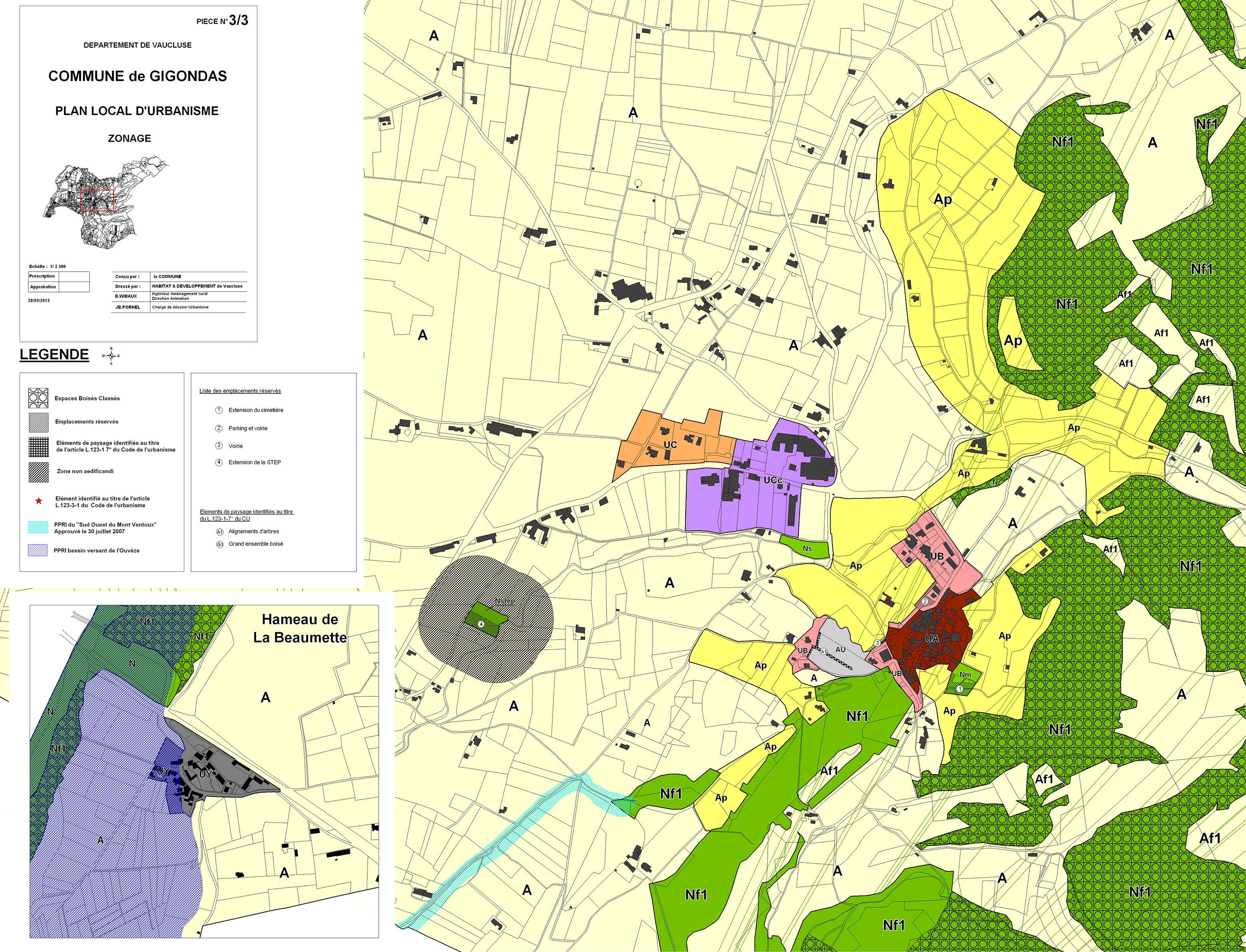
Task: Click the PIECE N° 3/3 label
Action: [222, 20]
